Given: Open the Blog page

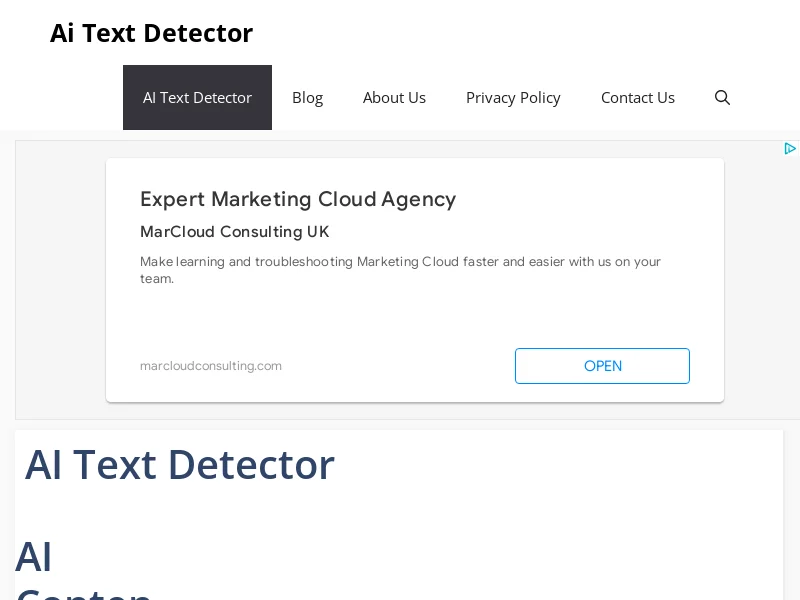Looking at the screenshot, I should pos(307,97).
